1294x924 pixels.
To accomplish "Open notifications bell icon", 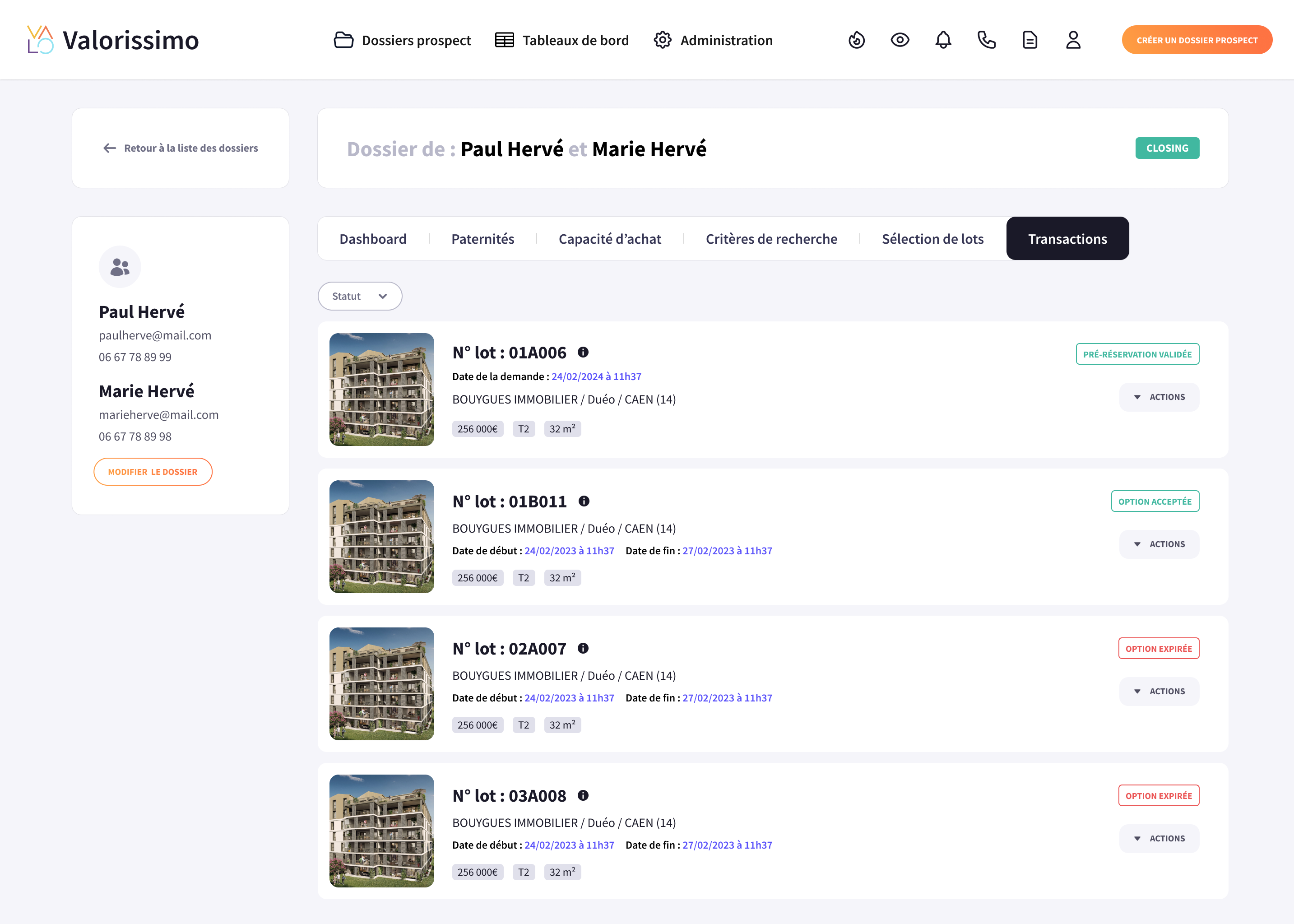I will click(943, 40).
